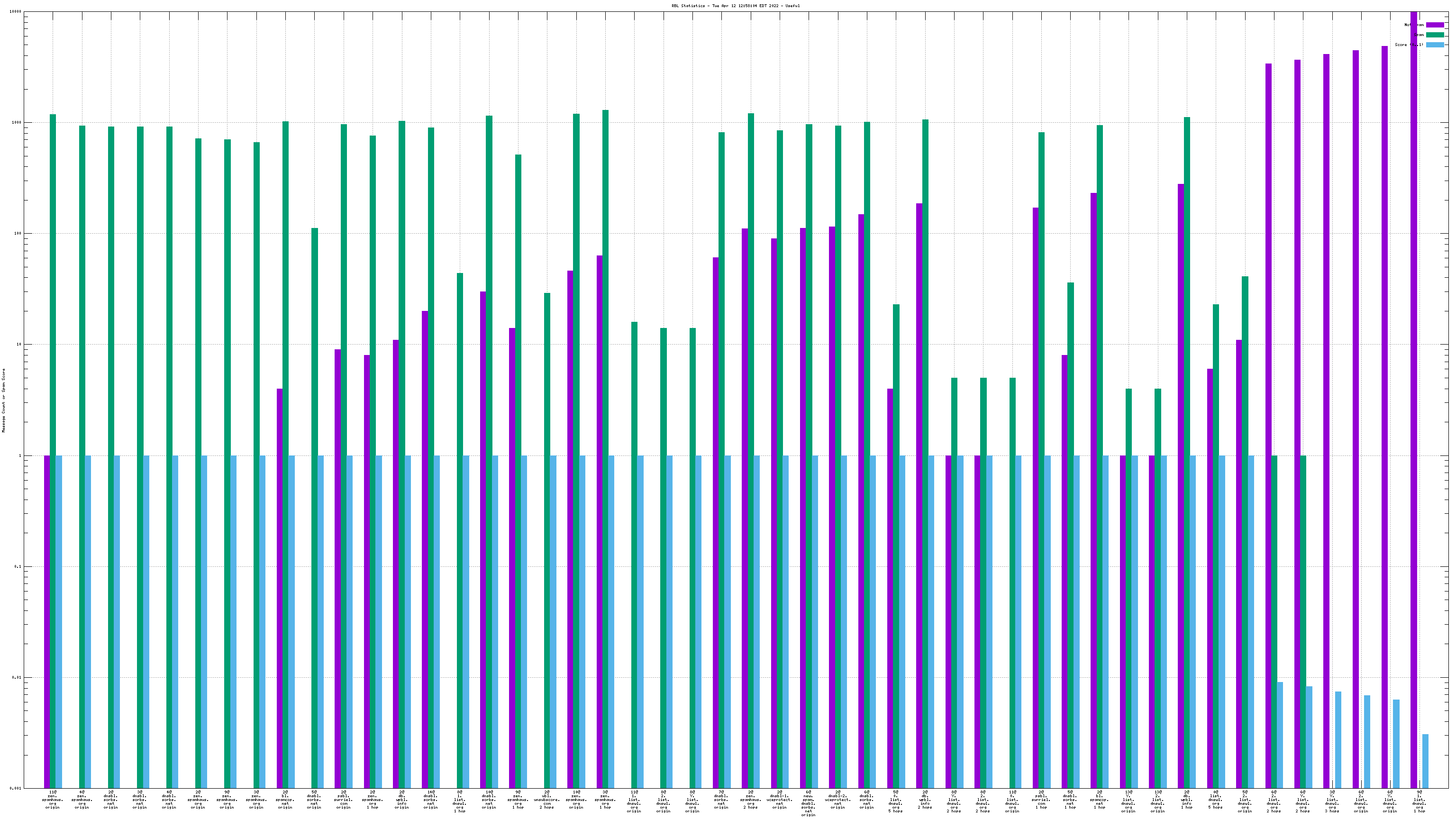Click the blue Score (0..1) legend swatch

pyautogui.click(x=1435, y=45)
